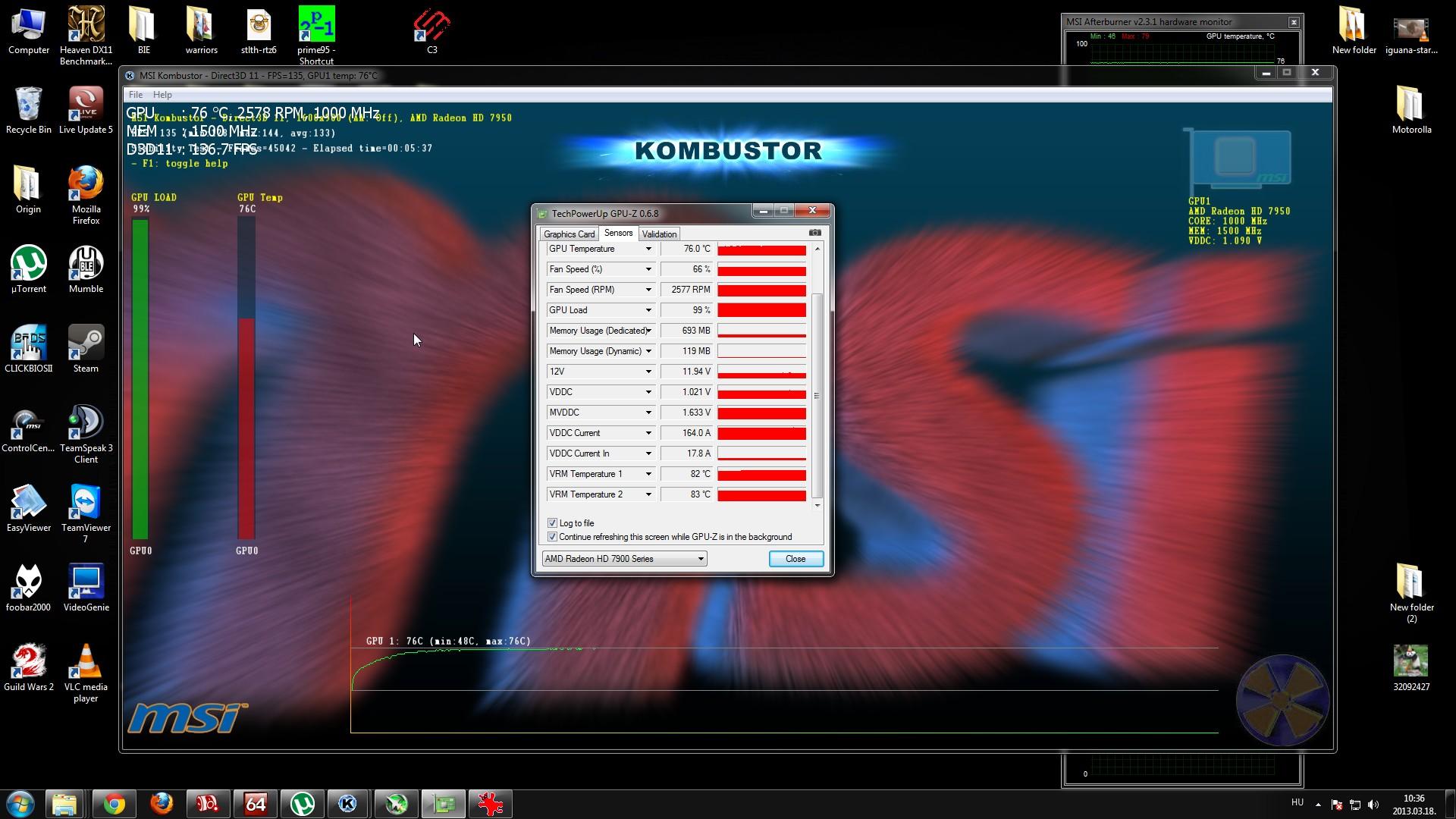Image resolution: width=1456 pixels, height=819 pixels.
Task: Click the volume speaker tray icon
Action: tap(1373, 805)
